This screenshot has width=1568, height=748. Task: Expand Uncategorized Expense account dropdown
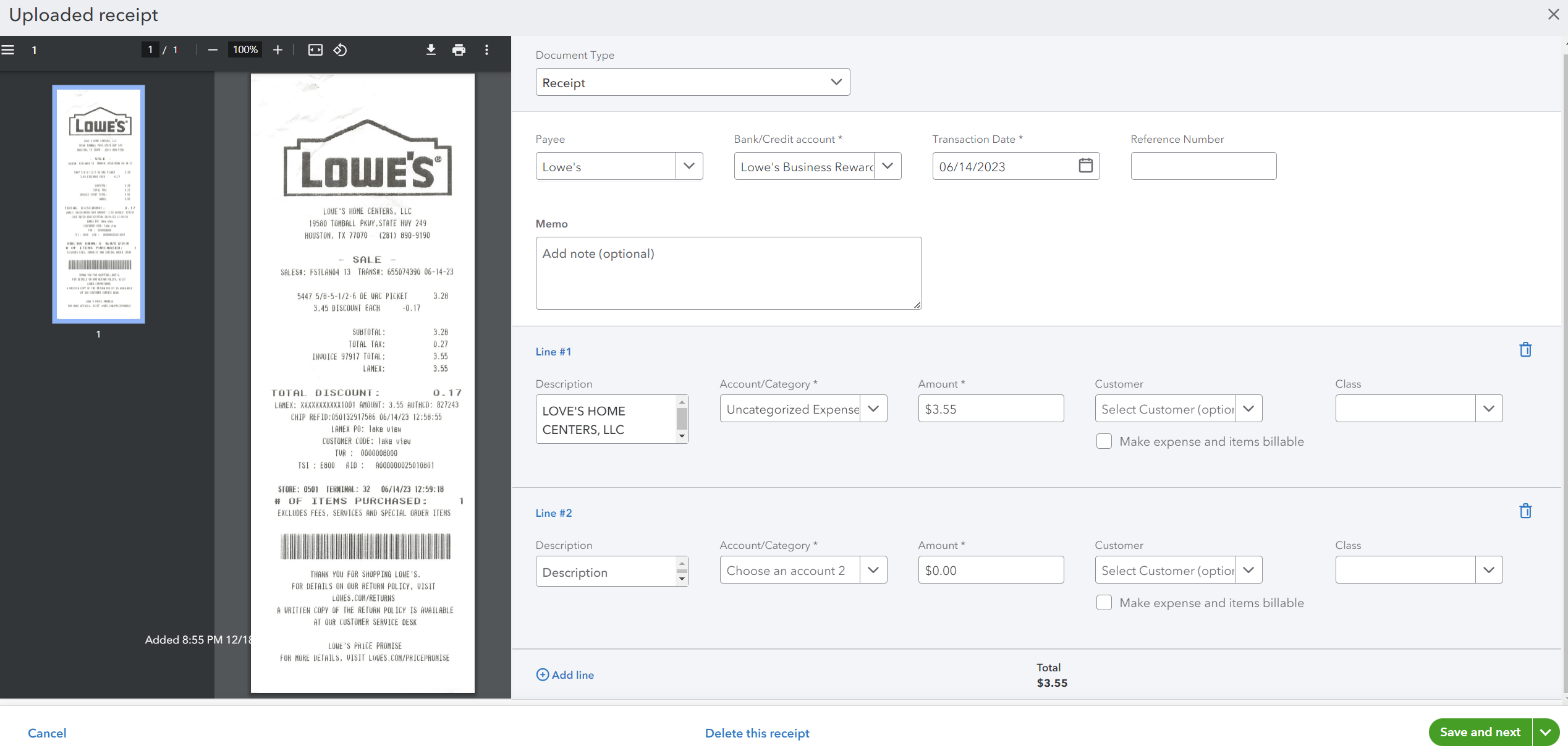[873, 409]
